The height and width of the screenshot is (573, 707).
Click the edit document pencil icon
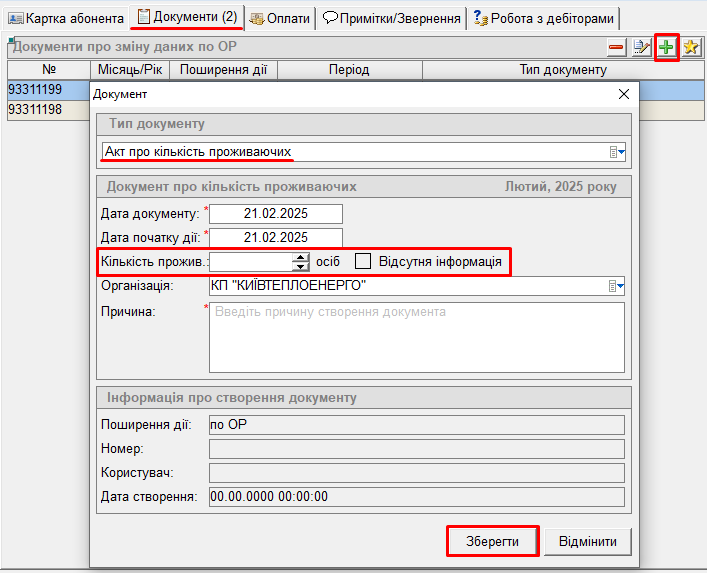tap(641, 47)
